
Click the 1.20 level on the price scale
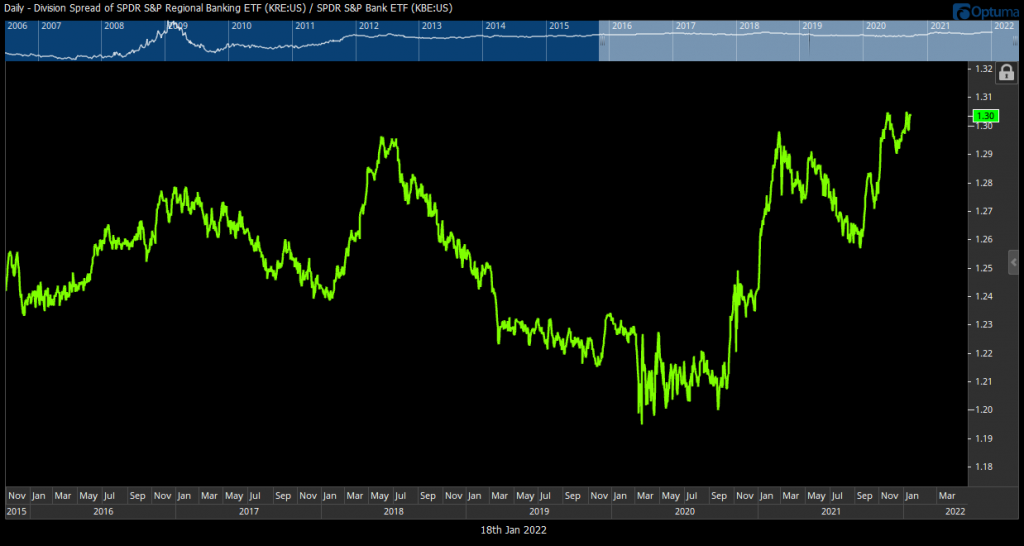[981, 410]
